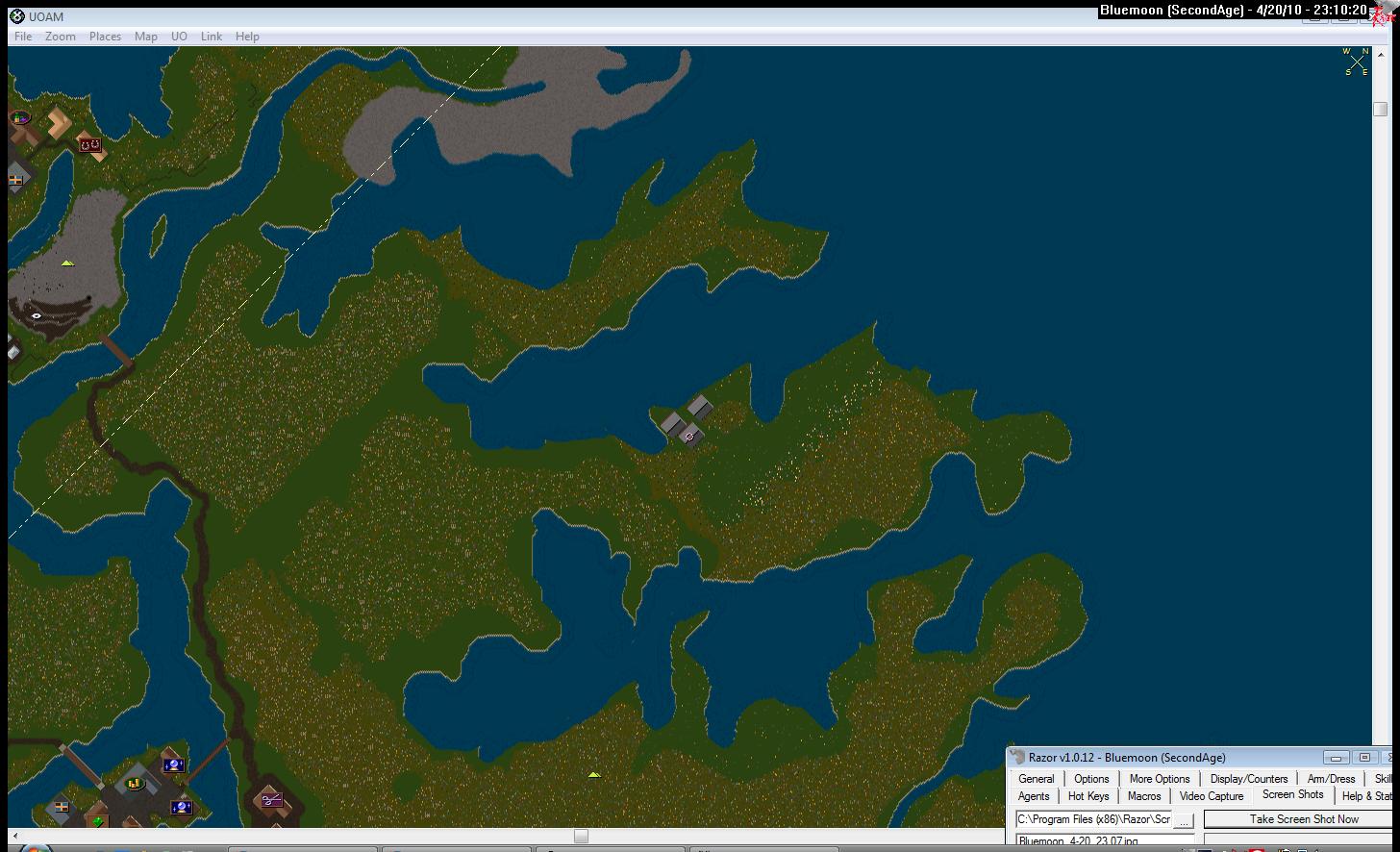Screen dimensions: 1400x852
Task: Open the Link menu dropdown
Action: [x=212, y=37]
